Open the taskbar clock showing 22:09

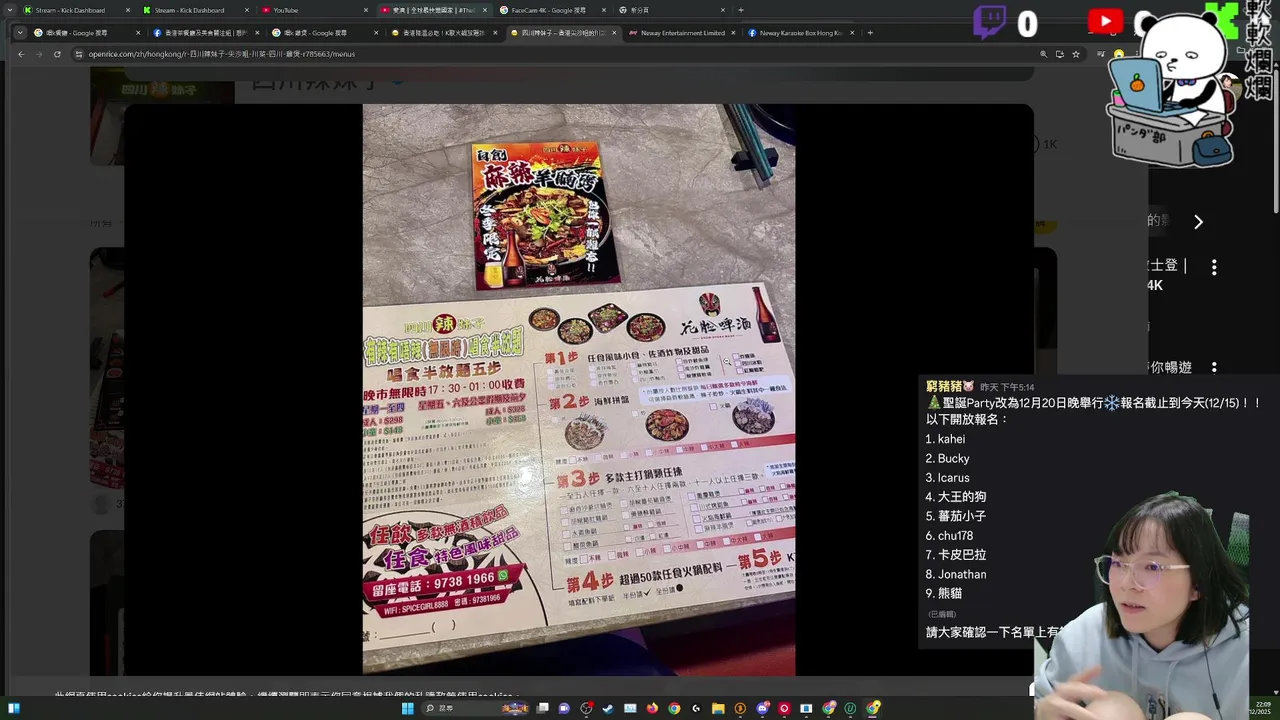pyautogui.click(x=1262, y=708)
